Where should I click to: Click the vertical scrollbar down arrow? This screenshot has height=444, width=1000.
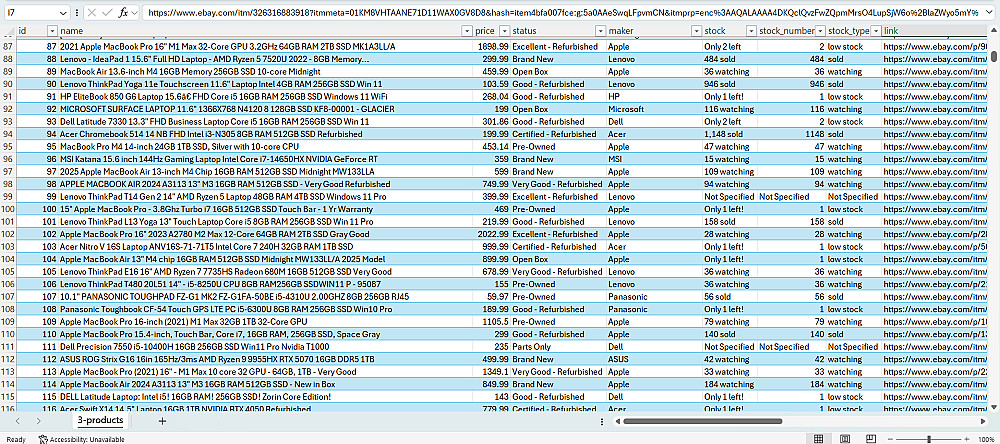[x=994, y=406]
